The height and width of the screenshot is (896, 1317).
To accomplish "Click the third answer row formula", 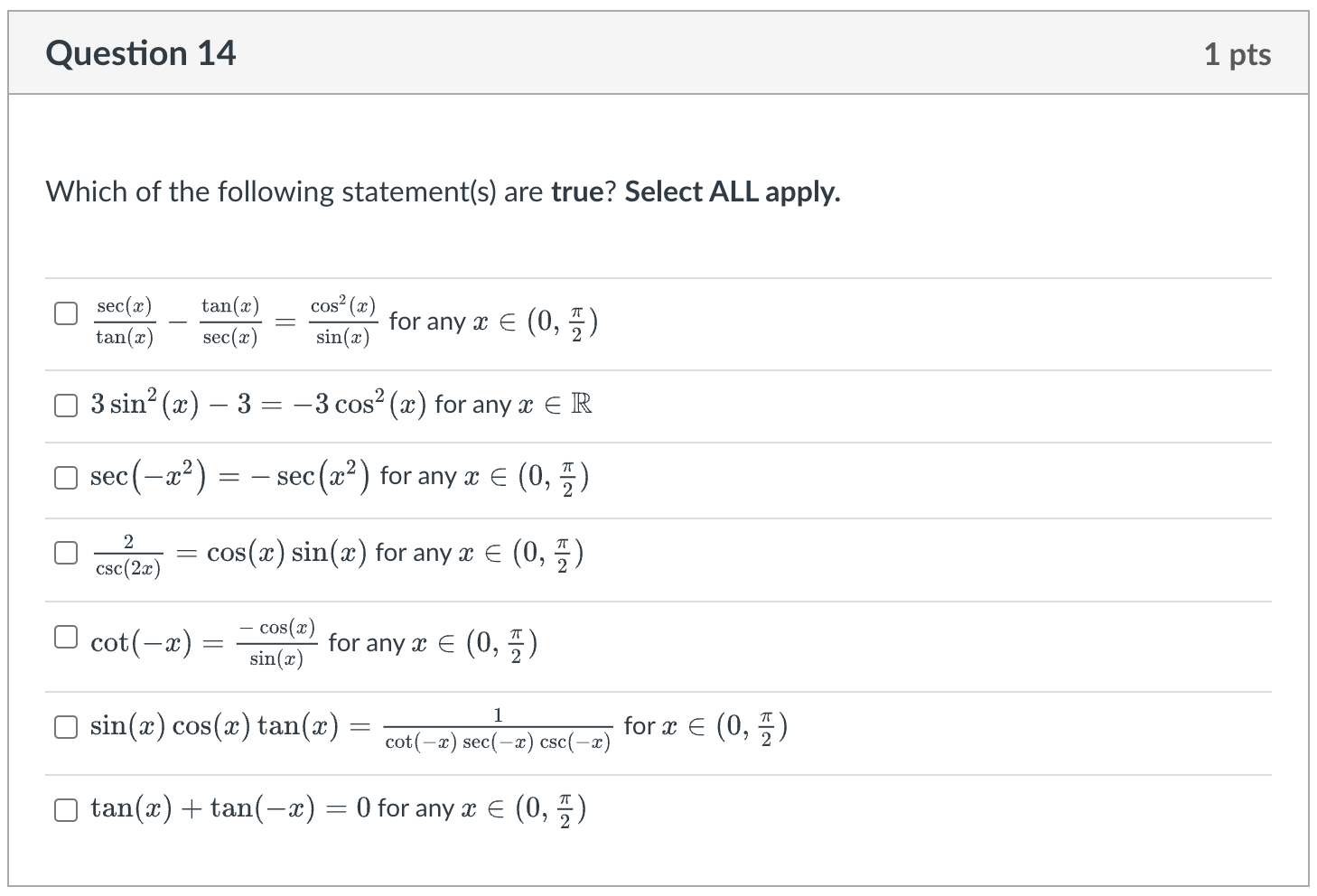I will pos(334,477).
